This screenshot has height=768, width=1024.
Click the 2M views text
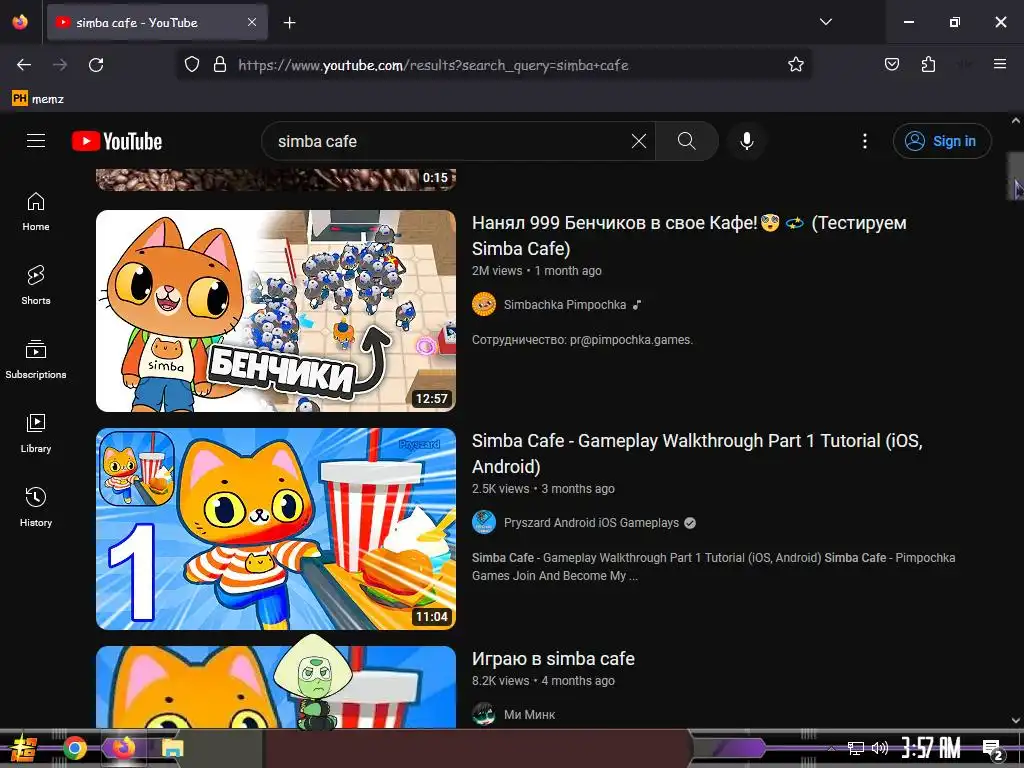click(497, 270)
